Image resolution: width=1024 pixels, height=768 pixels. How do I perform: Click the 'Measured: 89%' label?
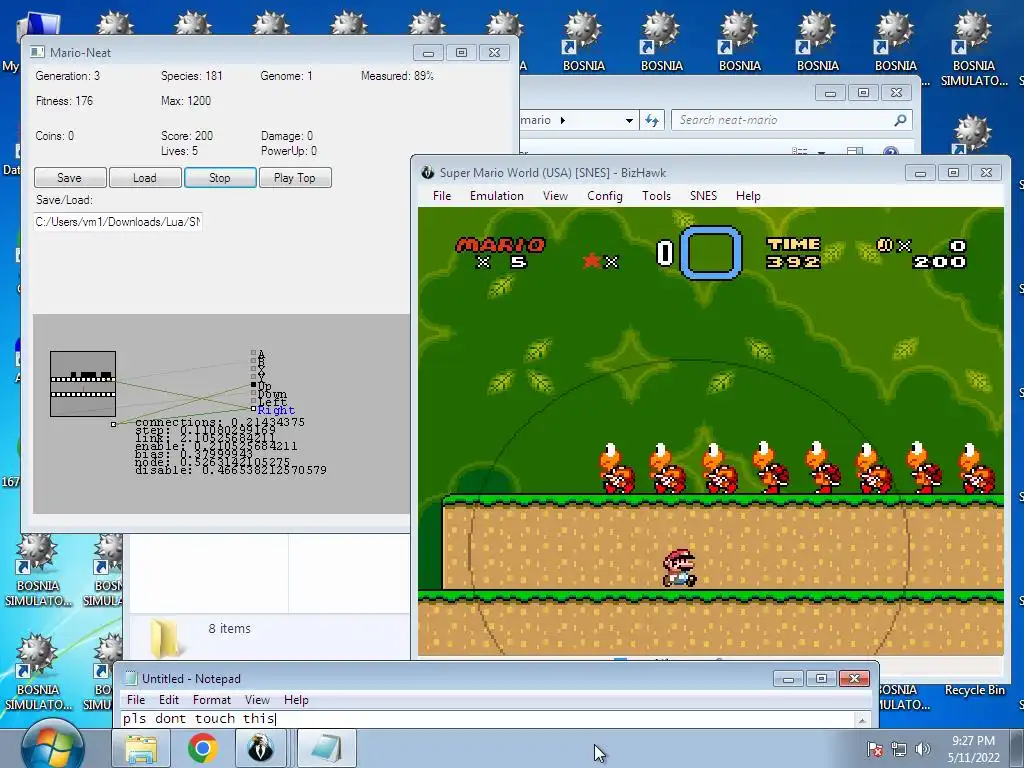(397, 76)
